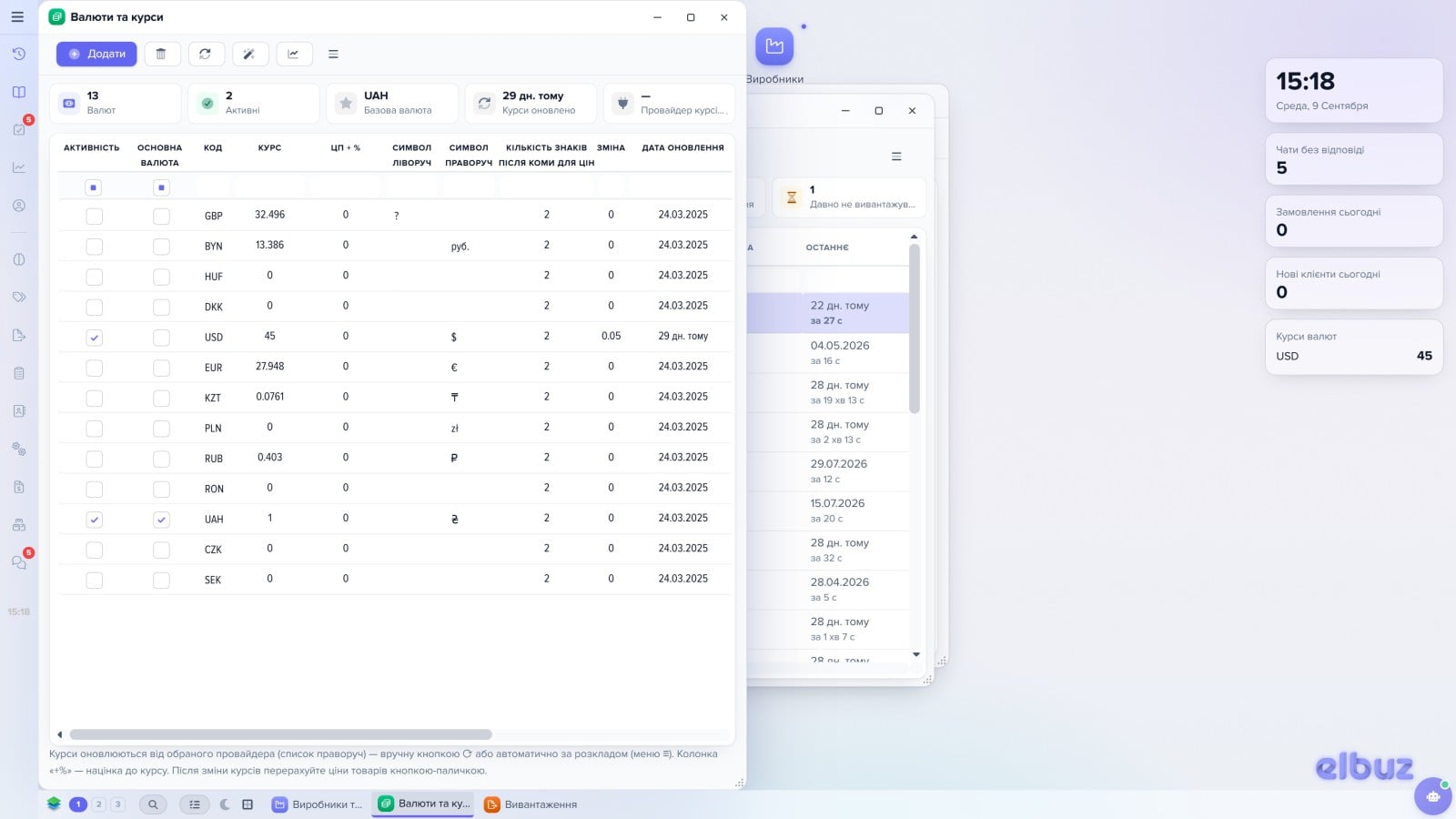The width and height of the screenshot is (1456, 819).
Task: Click the horizontal scrollbar of the currency table
Action: (280, 734)
